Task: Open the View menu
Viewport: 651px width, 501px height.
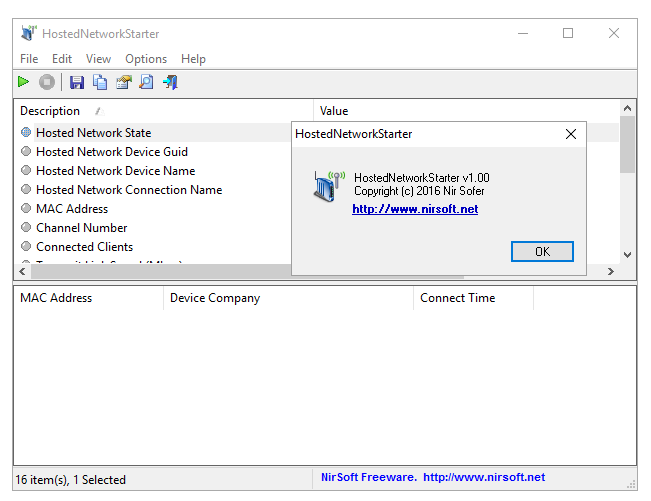Action: 98,59
